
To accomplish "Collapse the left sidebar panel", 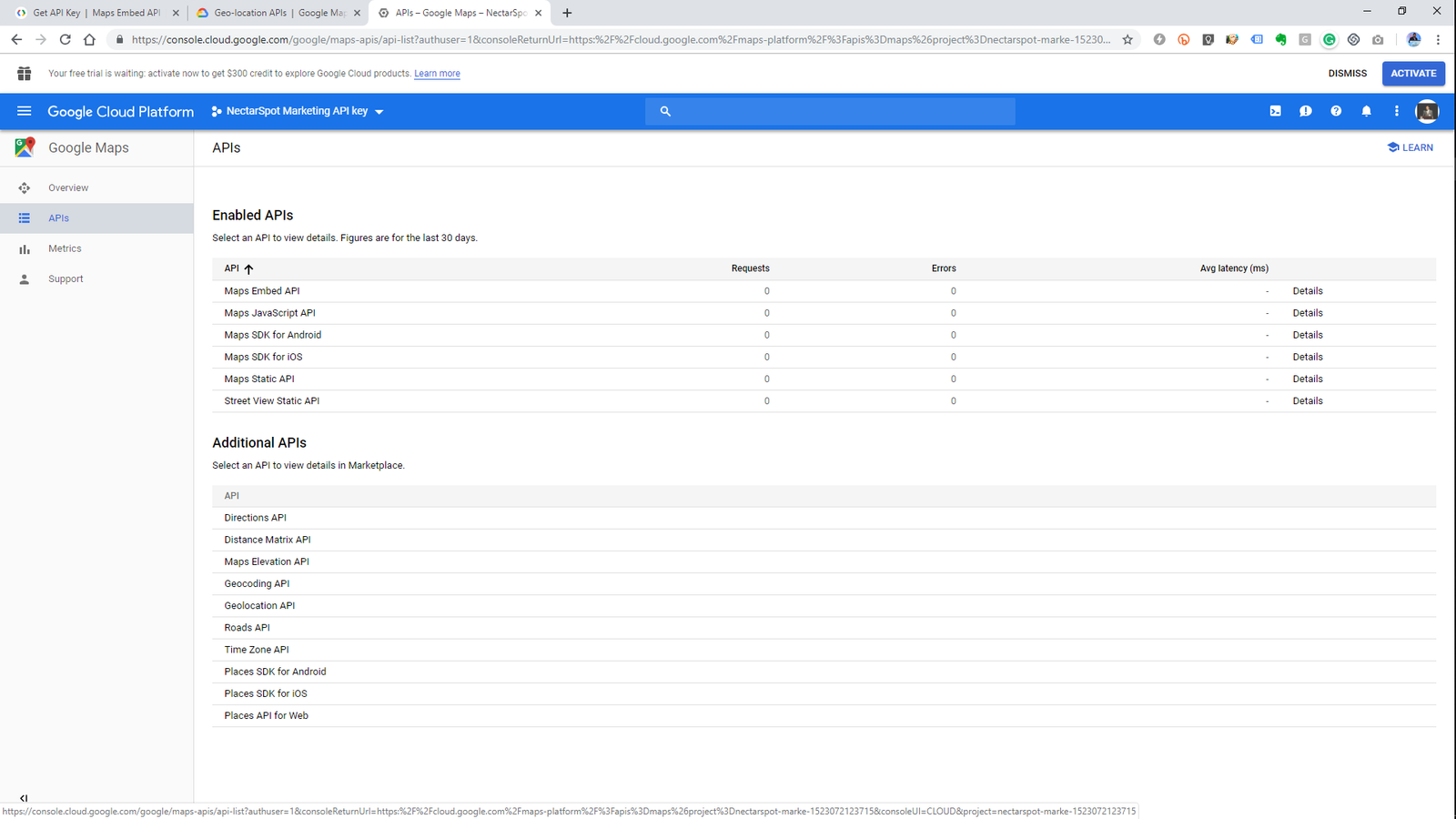I will [x=24, y=798].
